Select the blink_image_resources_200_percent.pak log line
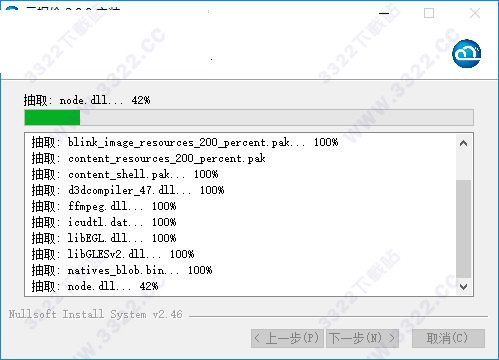The image size is (499, 360). coord(185,142)
